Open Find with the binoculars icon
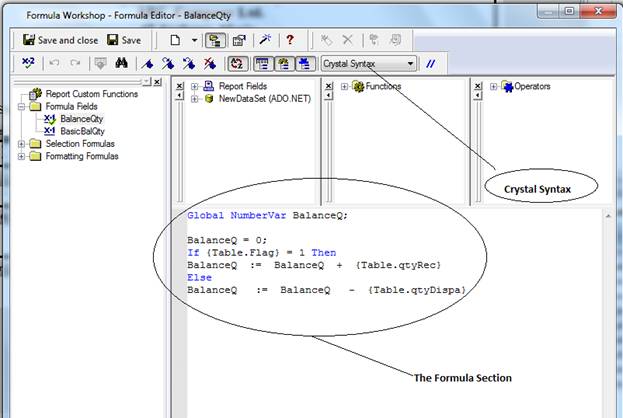The image size is (623, 418). 121,63
